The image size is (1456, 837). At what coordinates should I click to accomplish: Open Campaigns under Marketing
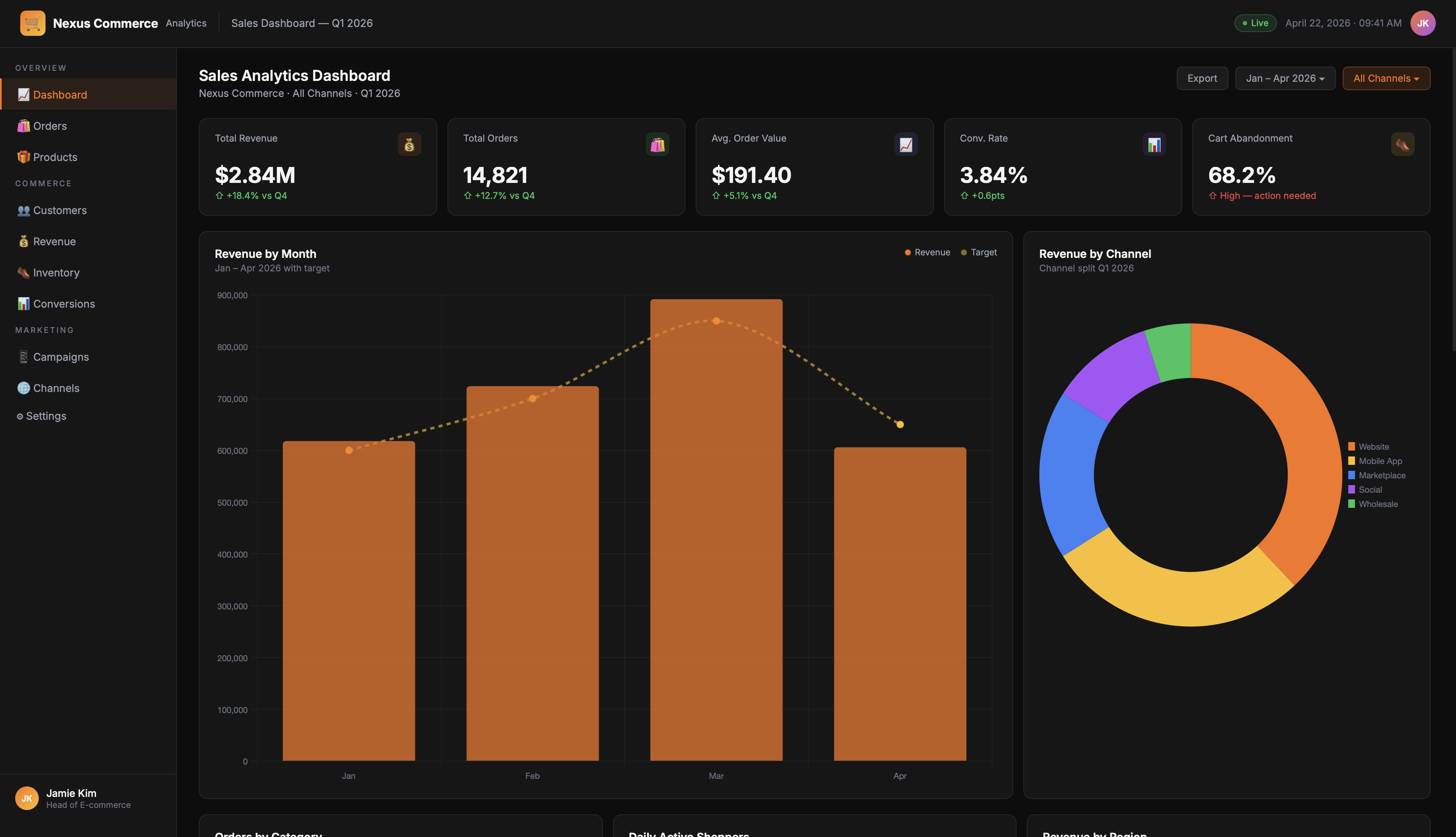[88, 357]
